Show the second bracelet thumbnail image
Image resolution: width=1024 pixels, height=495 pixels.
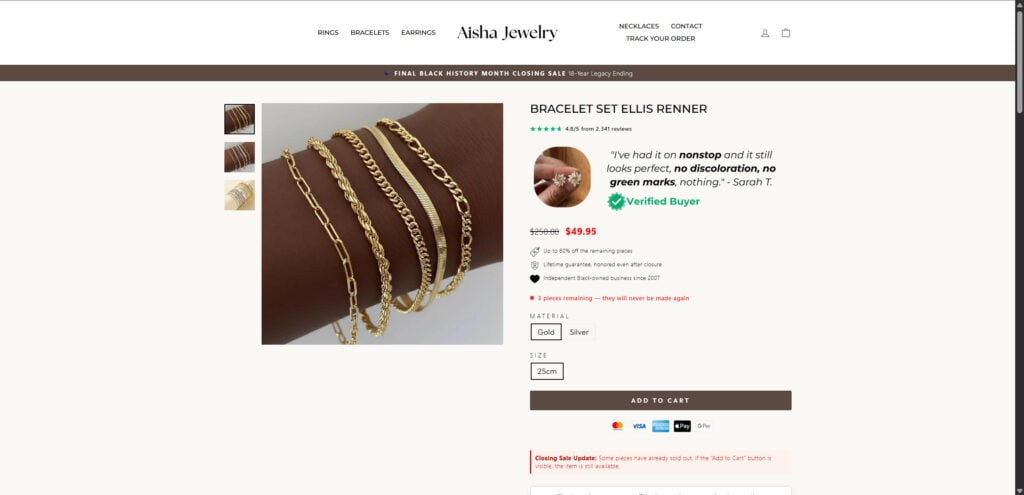(240, 157)
